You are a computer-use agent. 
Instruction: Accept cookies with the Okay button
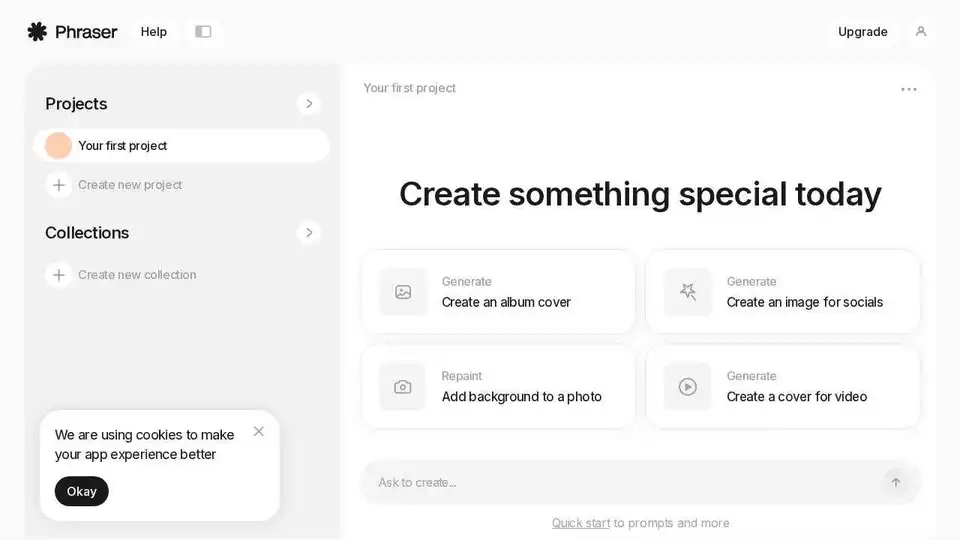point(81,491)
